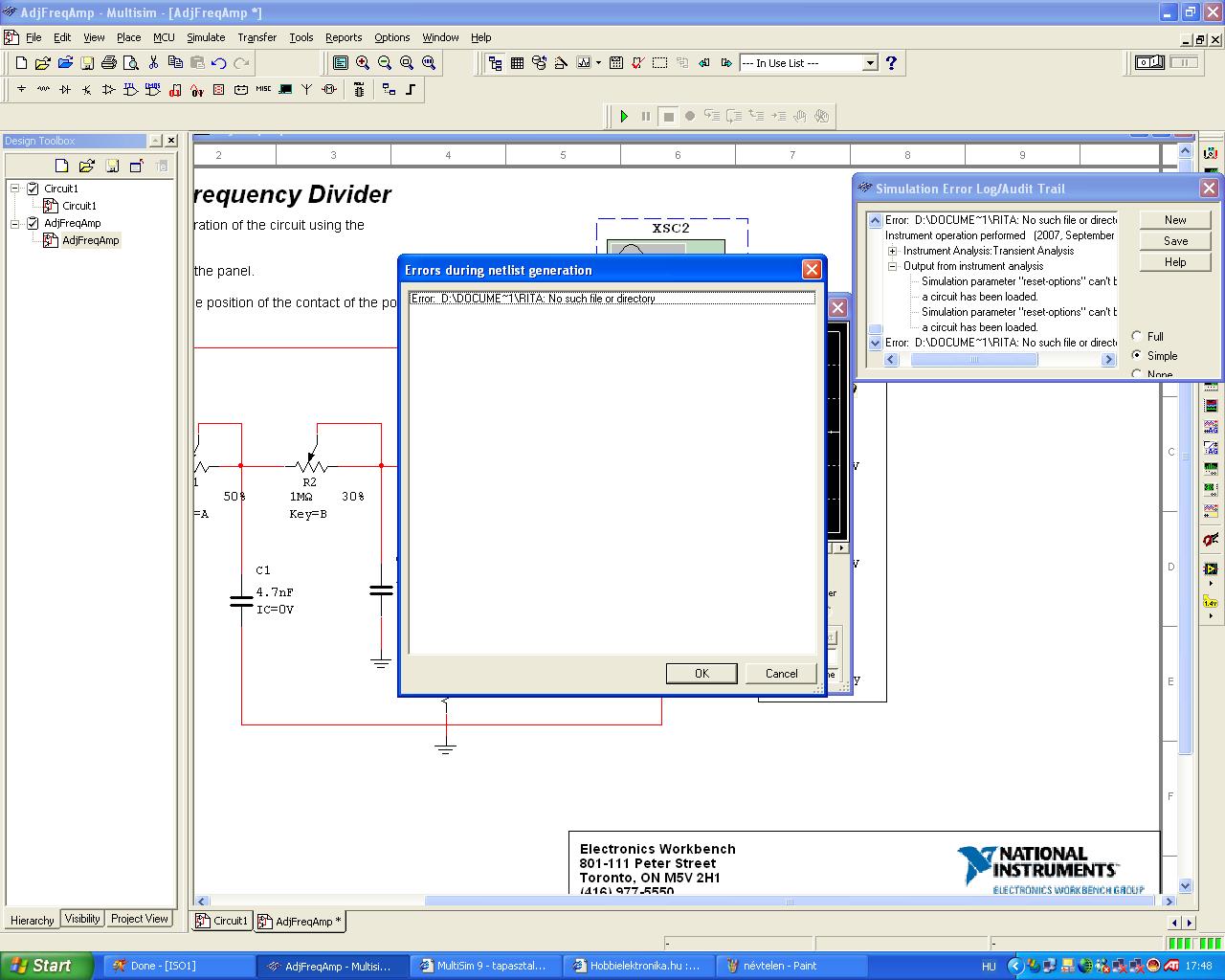Place a Source component from the toolbar
This screenshot has width=1225, height=980.
pos(21,89)
